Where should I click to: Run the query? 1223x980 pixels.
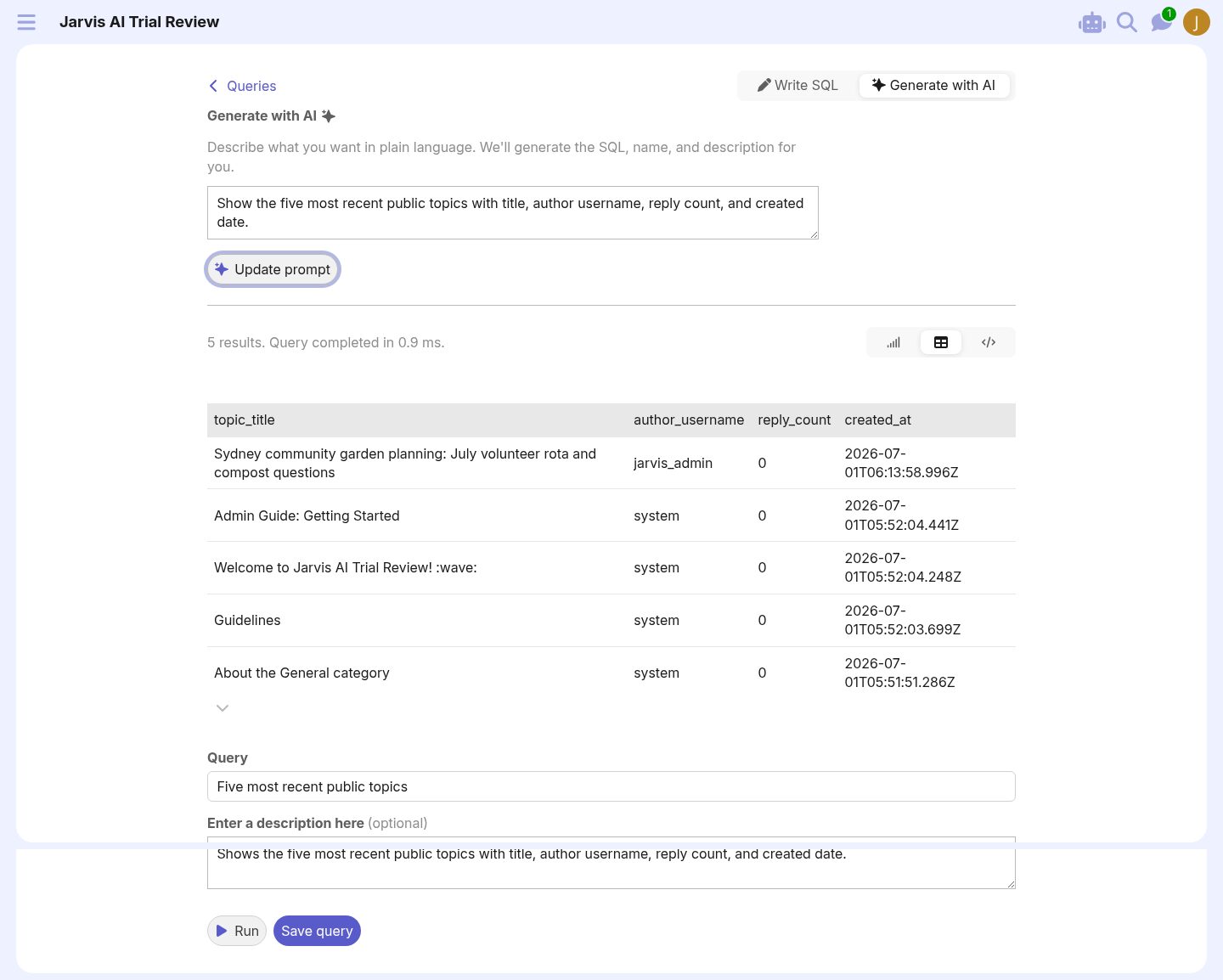237,931
